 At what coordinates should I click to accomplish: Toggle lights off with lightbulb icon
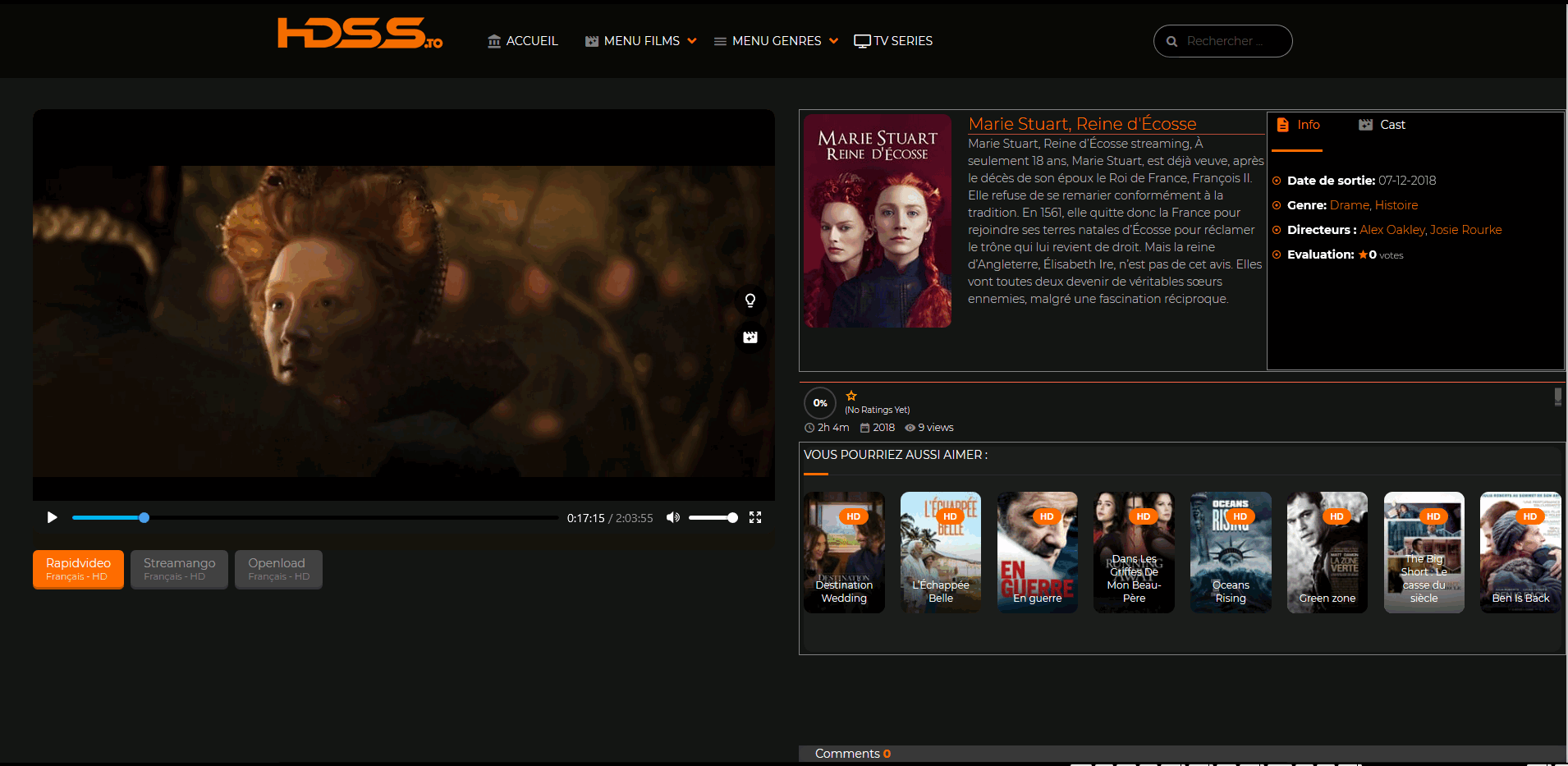coord(750,300)
